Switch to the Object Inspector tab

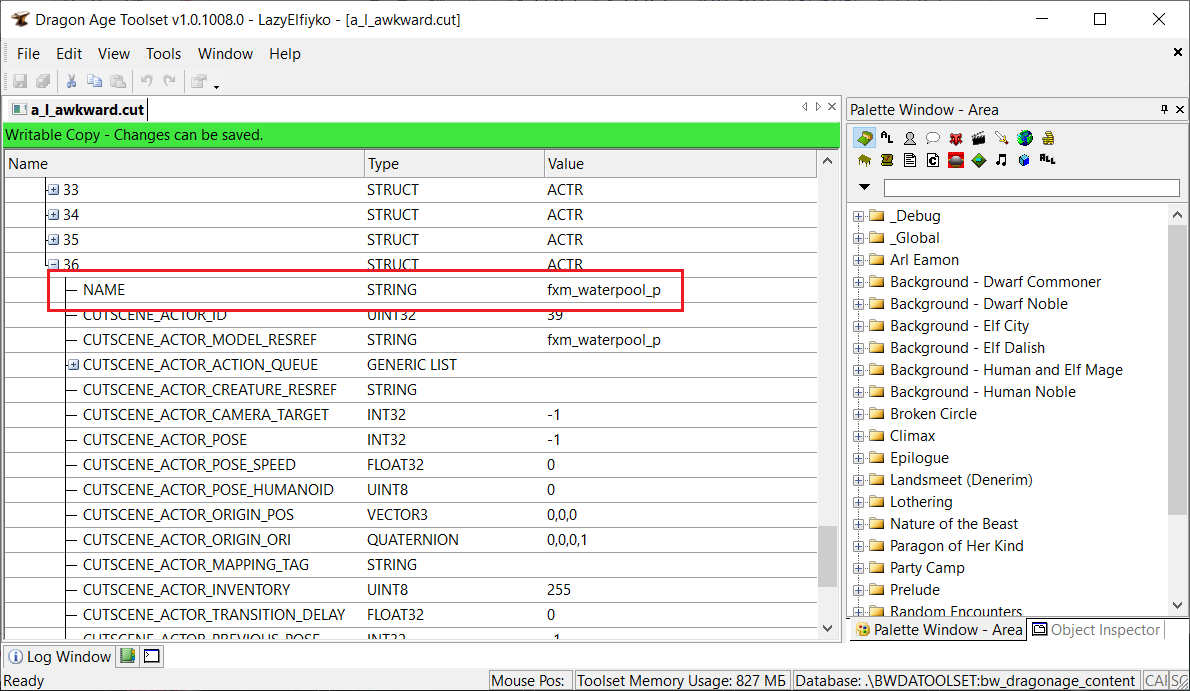pyautogui.click(x=1097, y=629)
